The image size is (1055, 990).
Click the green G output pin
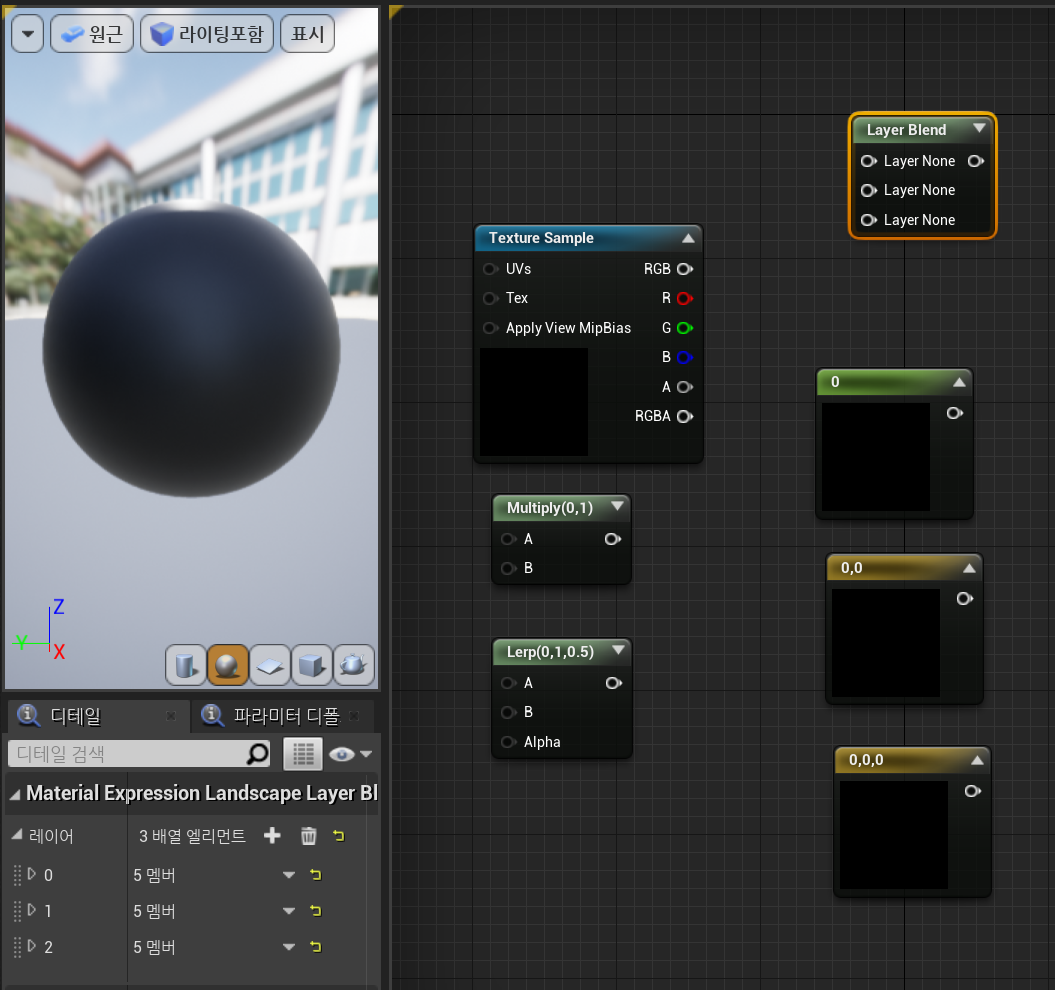pyautogui.click(x=685, y=328)
